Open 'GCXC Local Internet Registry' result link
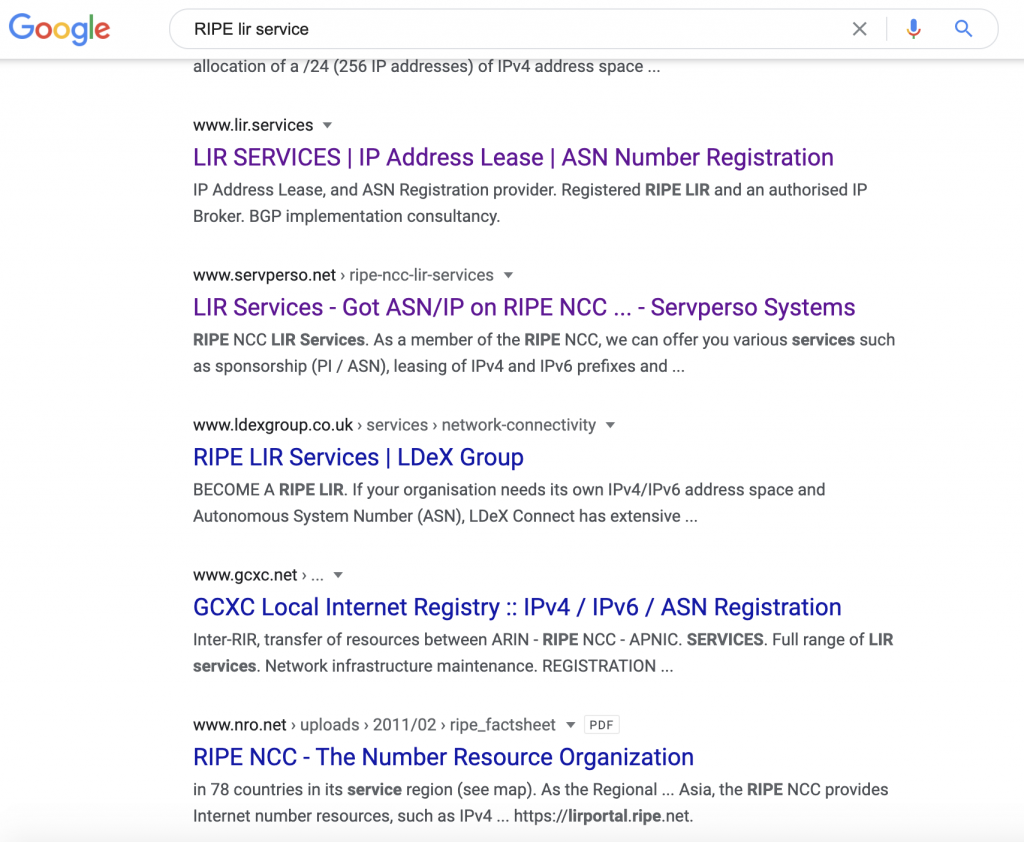The height and width of the screenshot is (842, 1024). coord(517,607)
